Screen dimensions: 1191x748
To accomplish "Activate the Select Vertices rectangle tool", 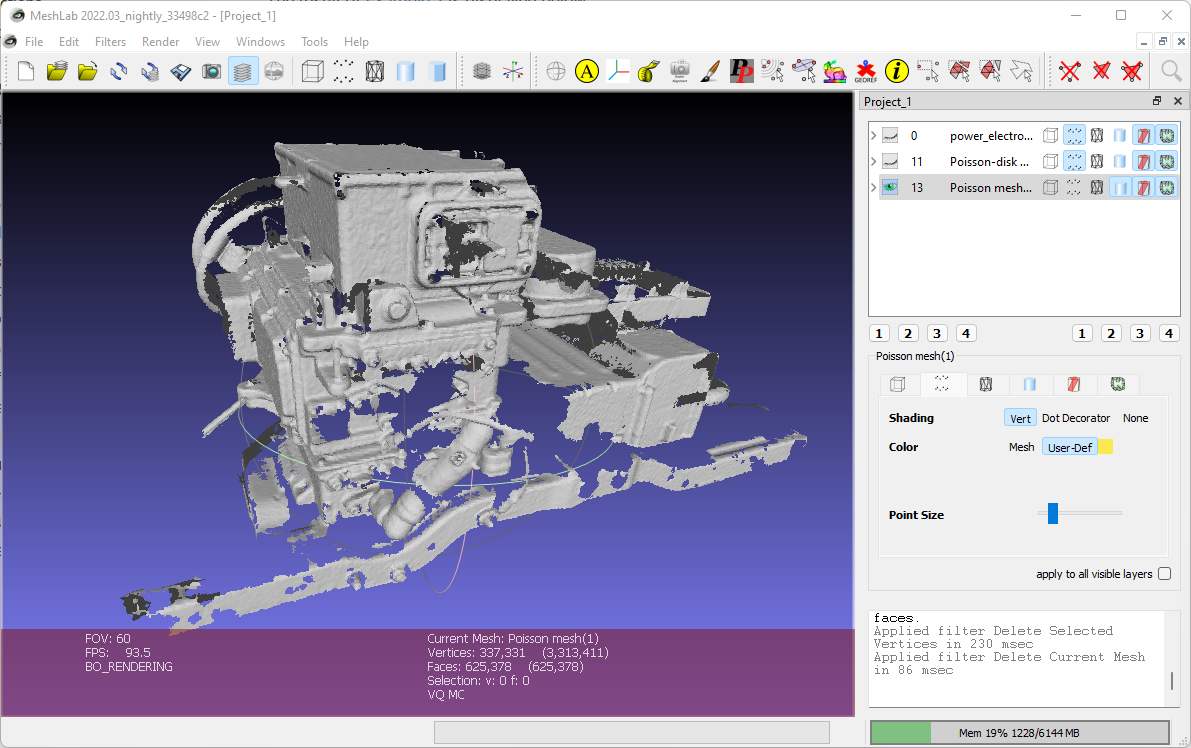I will click(x=927, y=71).
